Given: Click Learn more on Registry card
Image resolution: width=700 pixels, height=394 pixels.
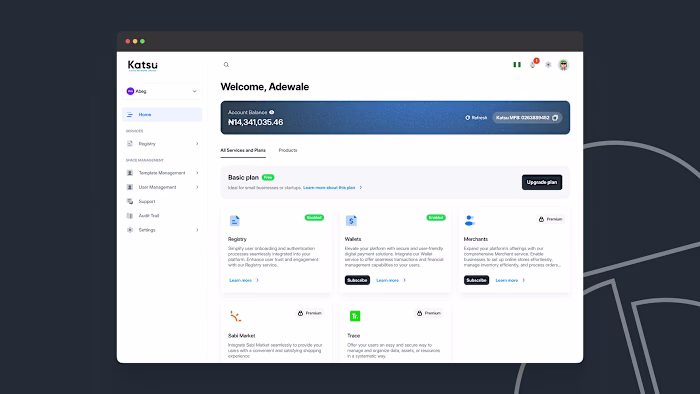Looking at the screenshot, I should coord(244,280).
